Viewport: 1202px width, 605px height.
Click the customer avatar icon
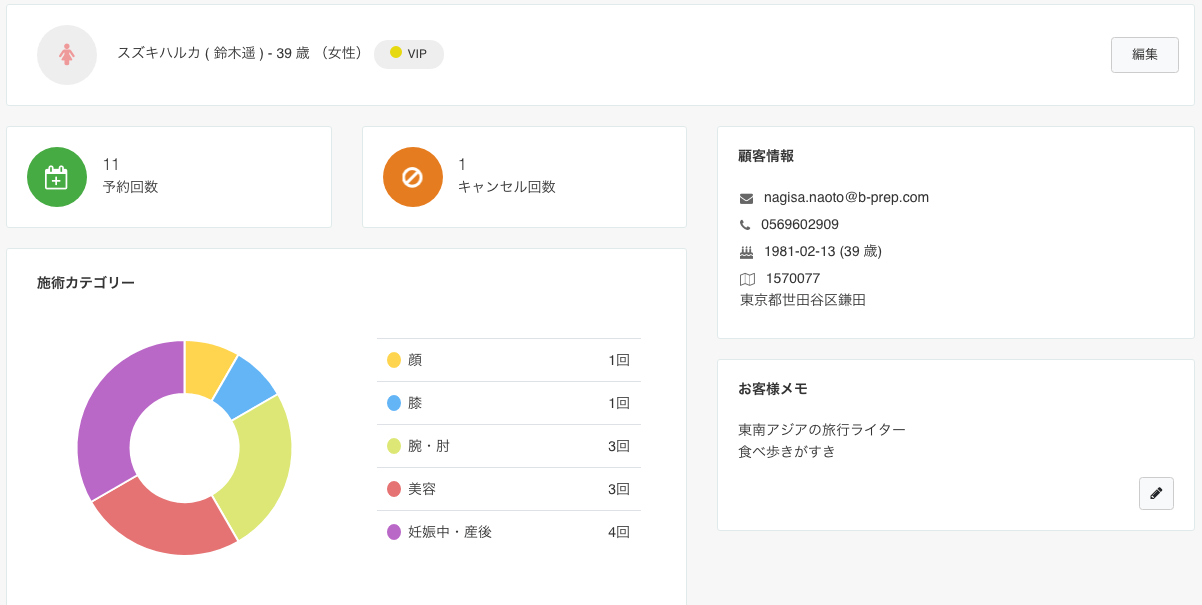[x=67, y=55]
